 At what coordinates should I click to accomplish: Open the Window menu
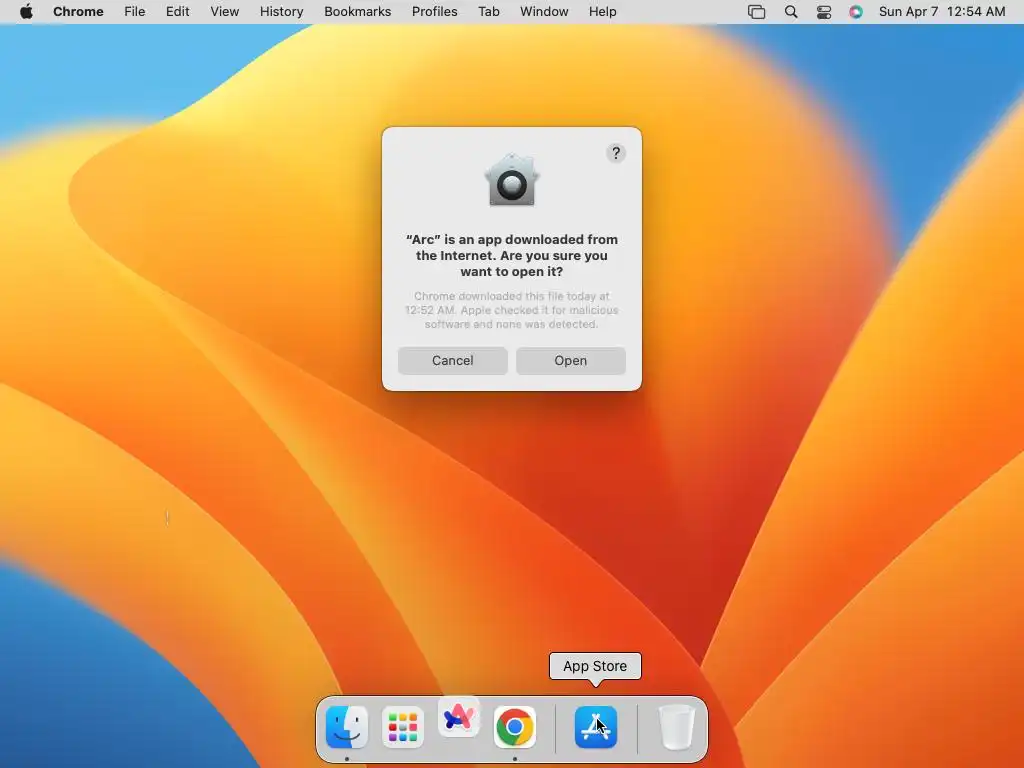click(x=544, y=12)
